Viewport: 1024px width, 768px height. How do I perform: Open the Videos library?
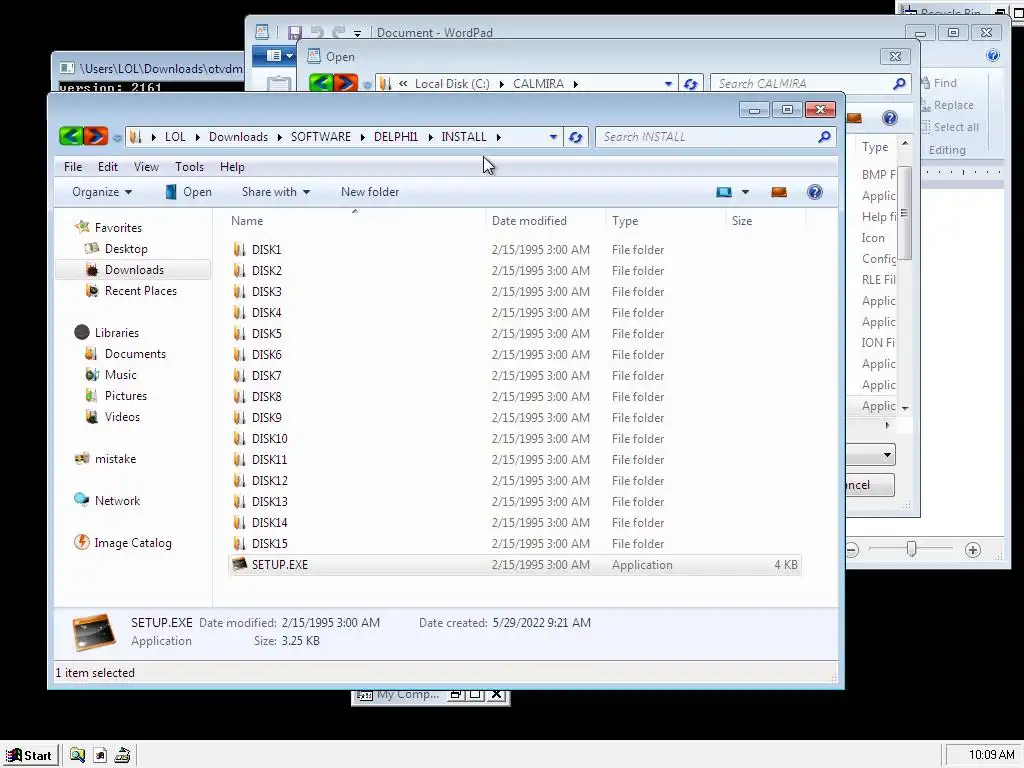pos(122,417)
